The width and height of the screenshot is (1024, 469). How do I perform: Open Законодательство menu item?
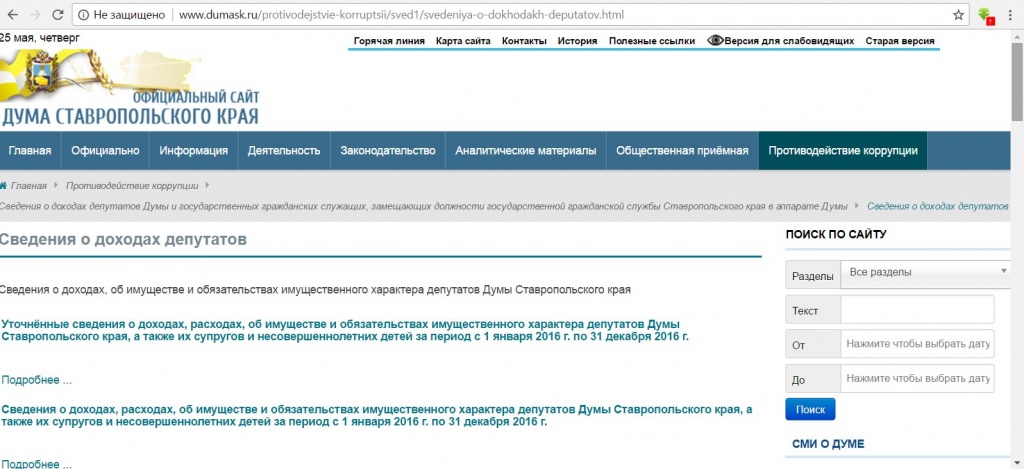point(388,150)
